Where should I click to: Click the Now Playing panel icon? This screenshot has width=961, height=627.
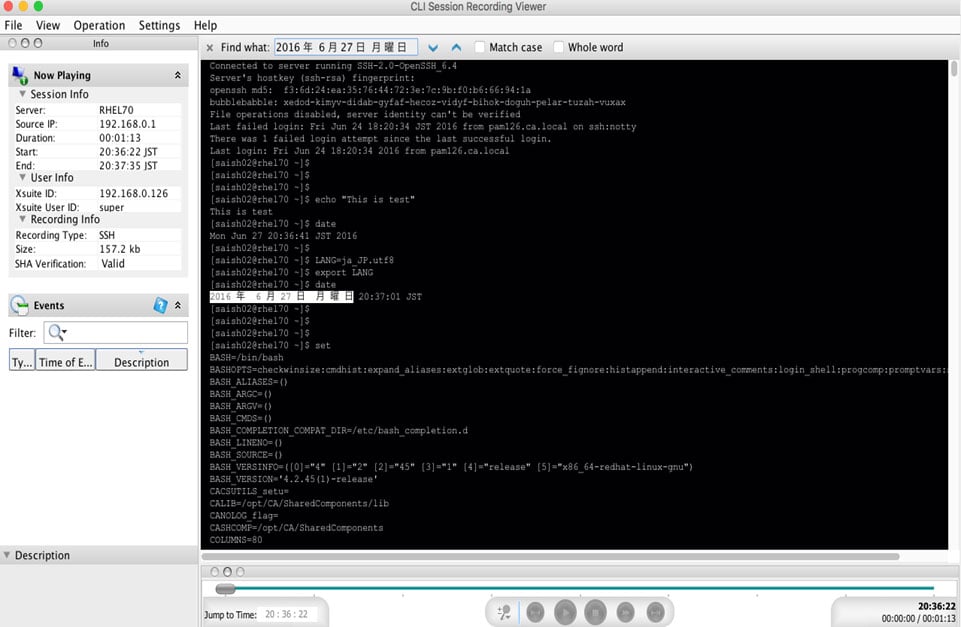click(x=17, y=74)
